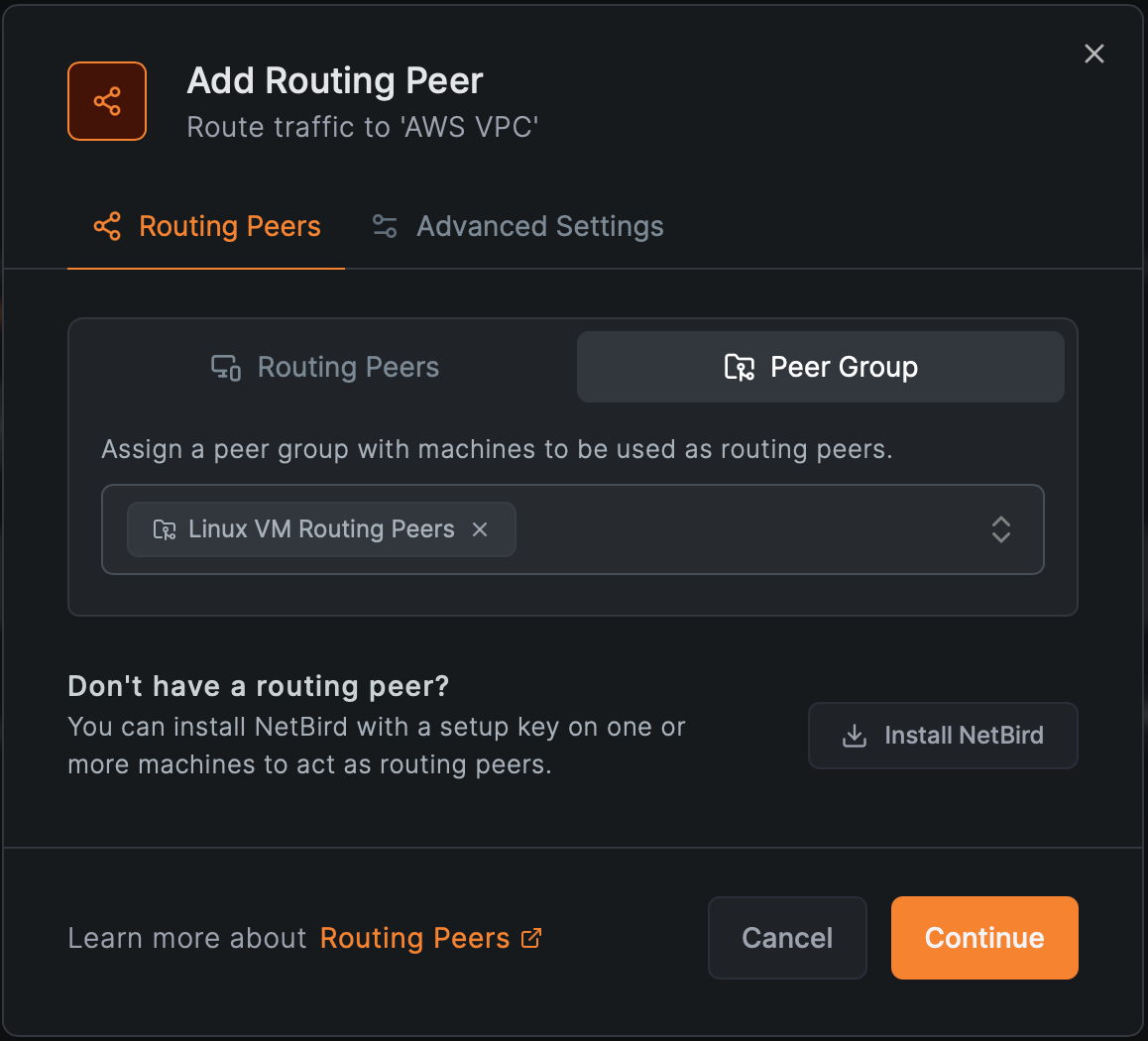
Task: Click the peer group icon on Peer Group button
Action: pos(739,367)
